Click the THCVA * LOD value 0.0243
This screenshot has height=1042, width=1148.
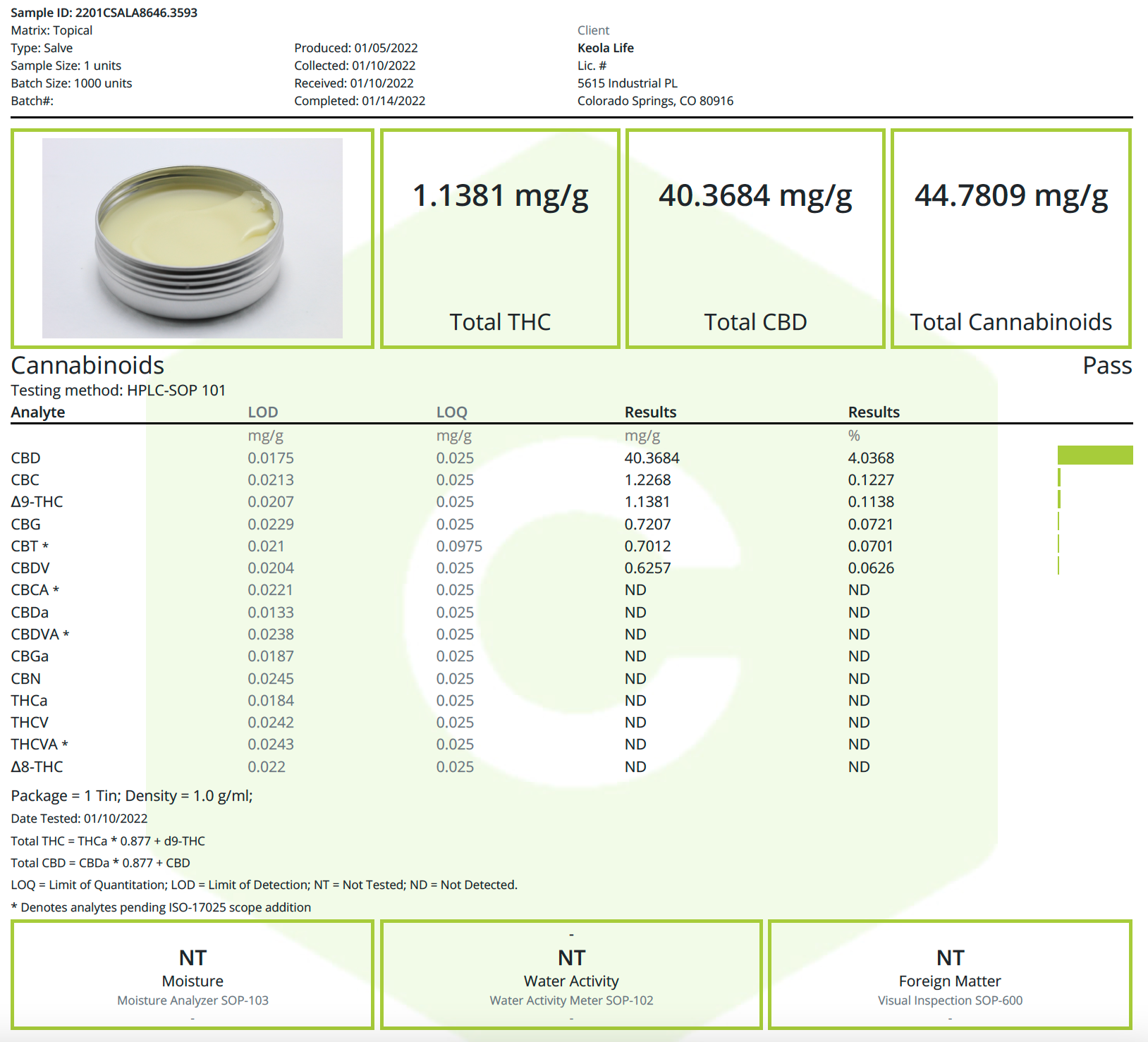click(x=271, y=744)
